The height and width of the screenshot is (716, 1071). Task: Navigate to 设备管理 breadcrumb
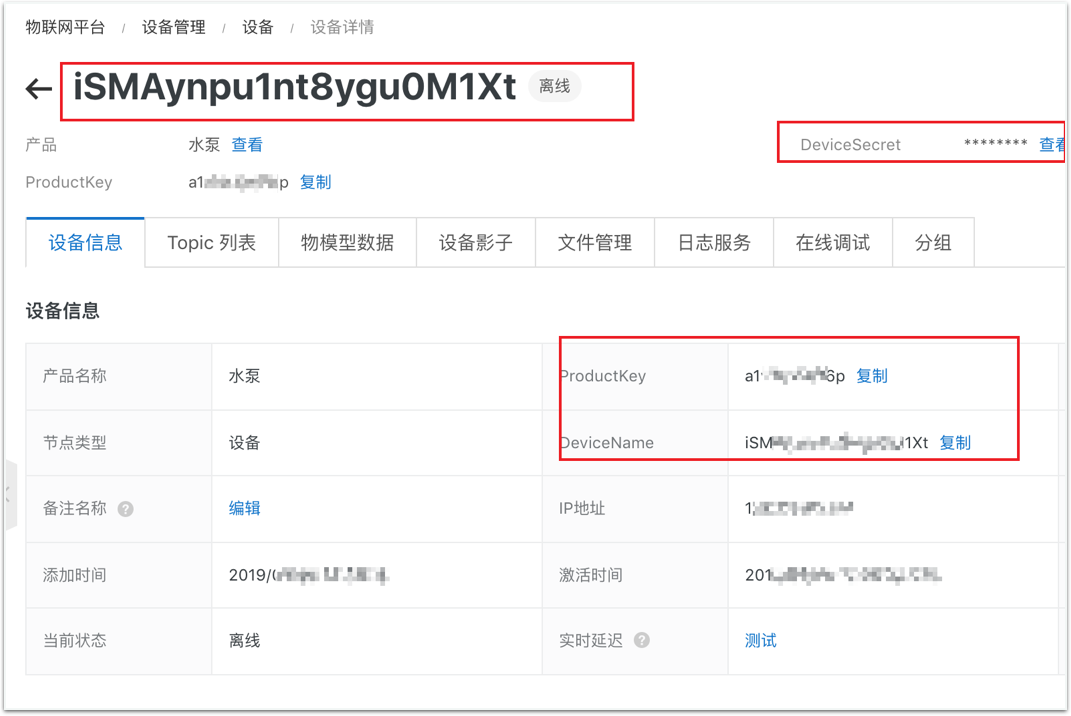173,27
